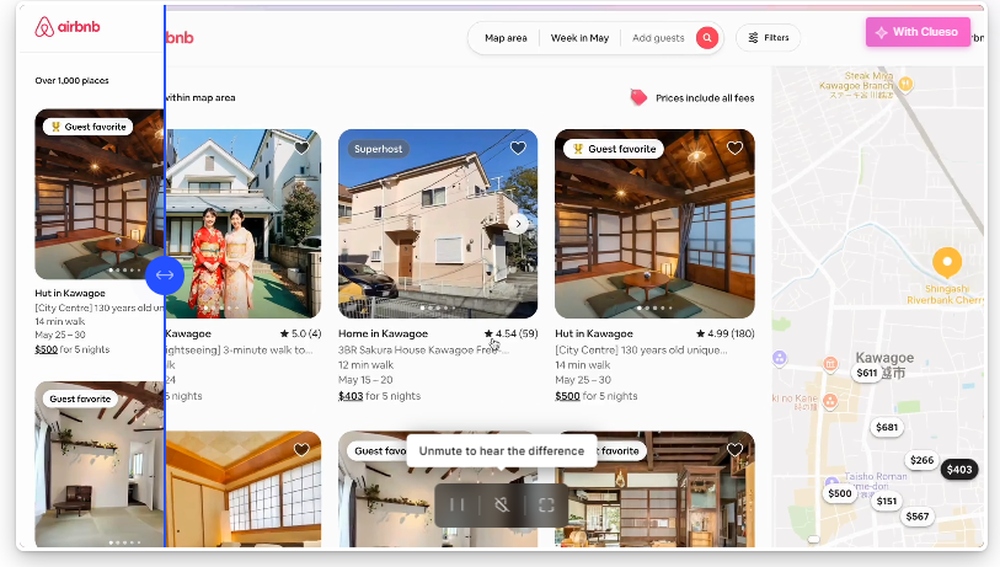Select the $567 map price marker
This screenshot has width=1000, height=567.
[x=917, y=517]
